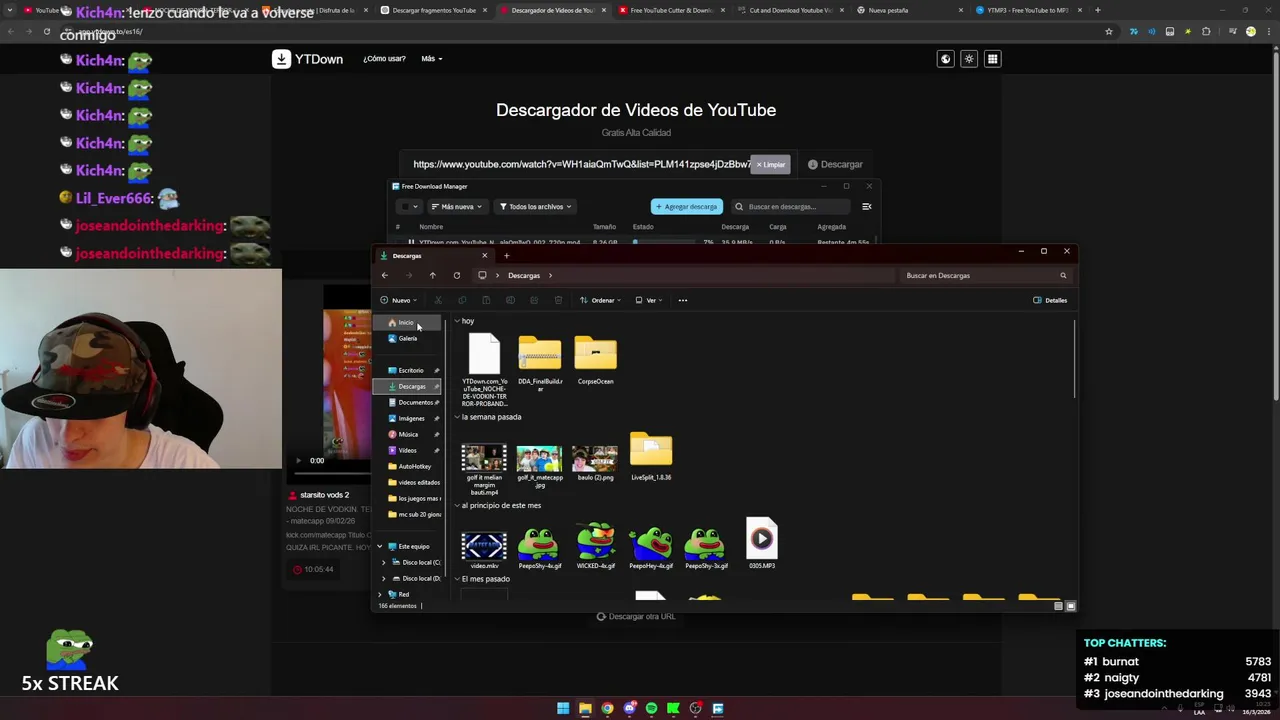Expand Disco local (C:) in the tree
1280x720 pixels.
tap(383, 562)
